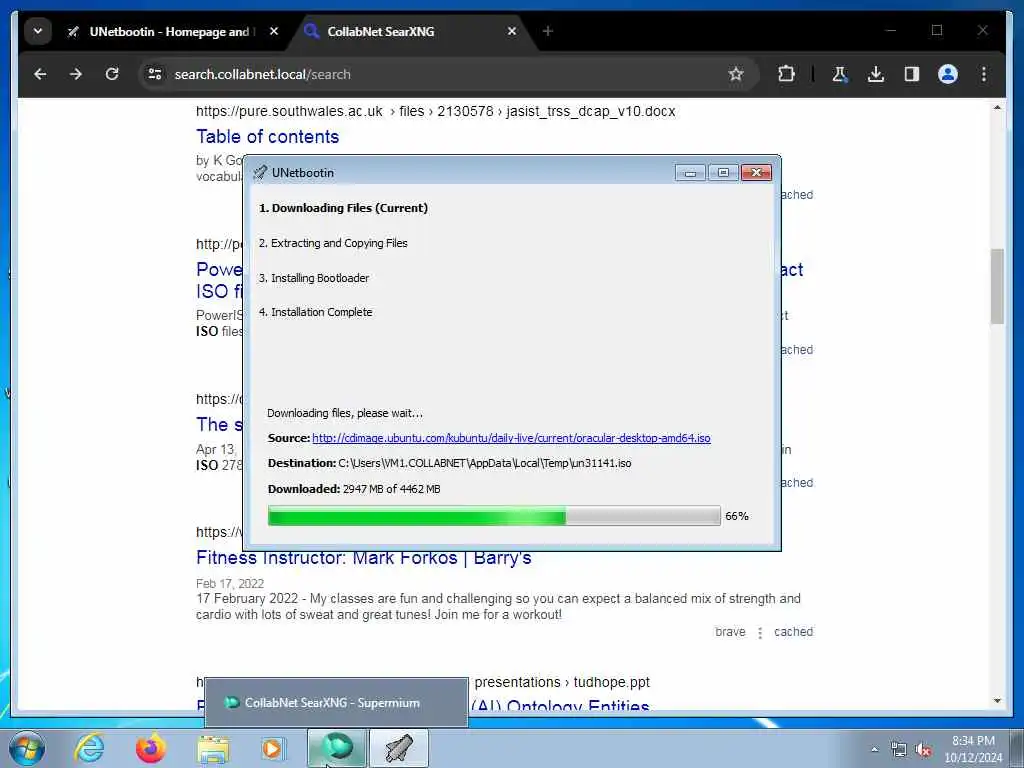
Task: Open Chrome Labs flask icon
Action: coord(840,74)
